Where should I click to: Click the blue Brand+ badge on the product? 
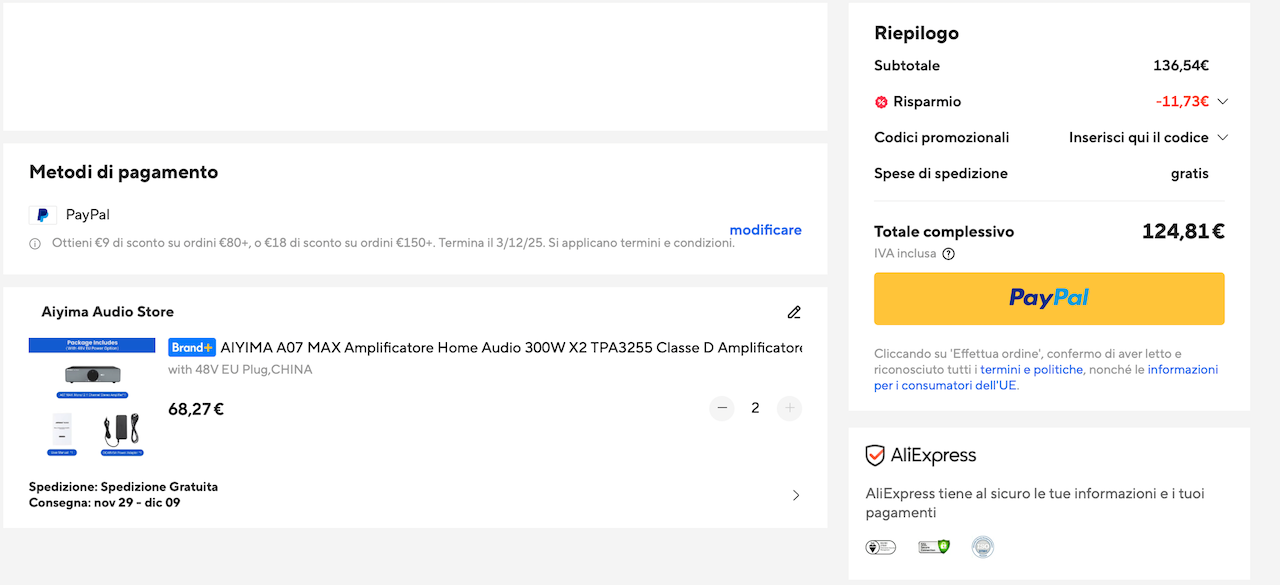(192, 347)
